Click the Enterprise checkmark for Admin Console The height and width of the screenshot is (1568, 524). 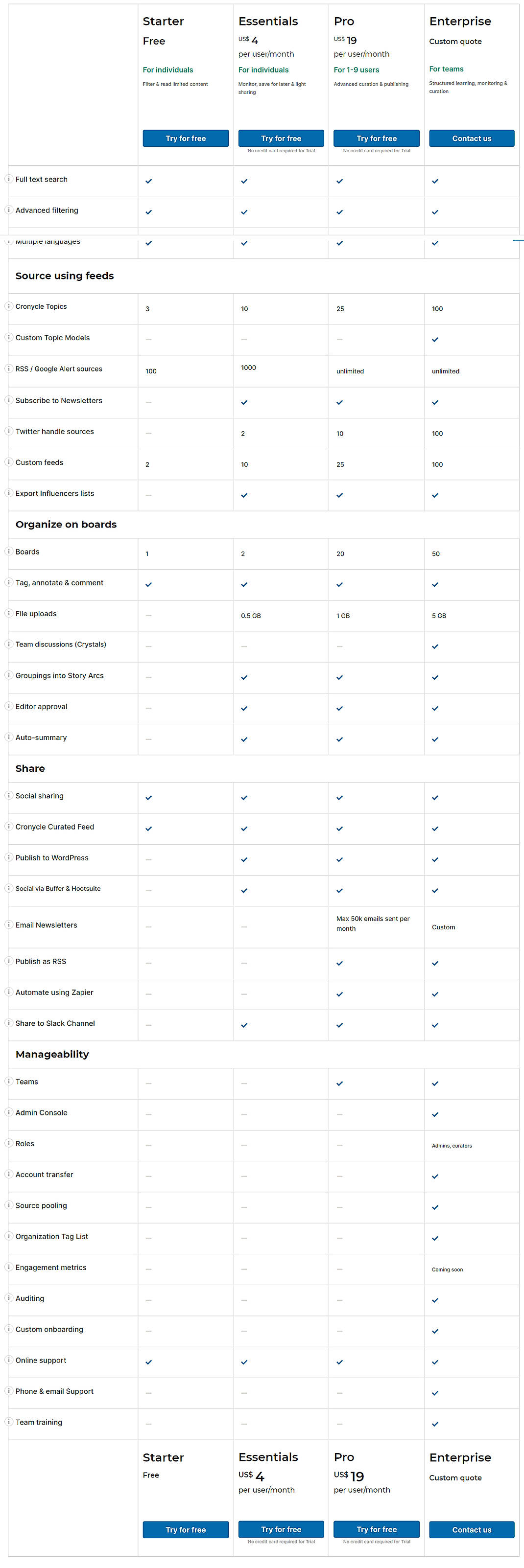point(435,1114)
